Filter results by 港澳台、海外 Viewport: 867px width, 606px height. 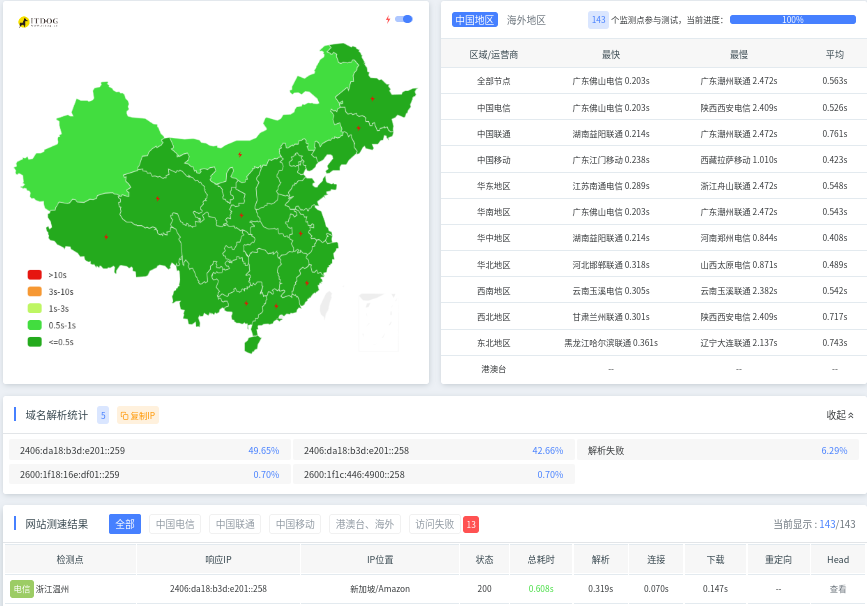tap(365, 524)
